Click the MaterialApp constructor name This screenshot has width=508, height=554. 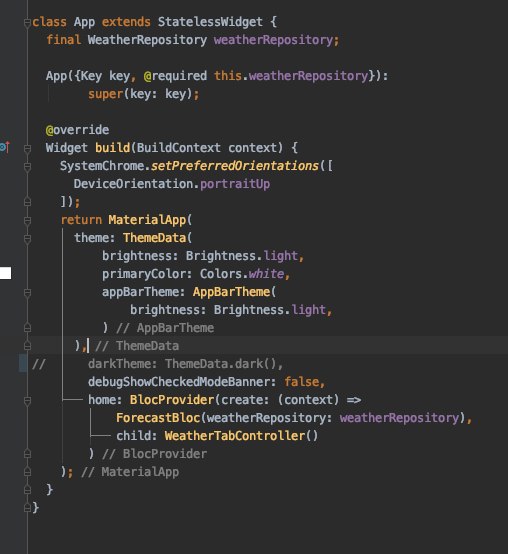click(147, 220)
